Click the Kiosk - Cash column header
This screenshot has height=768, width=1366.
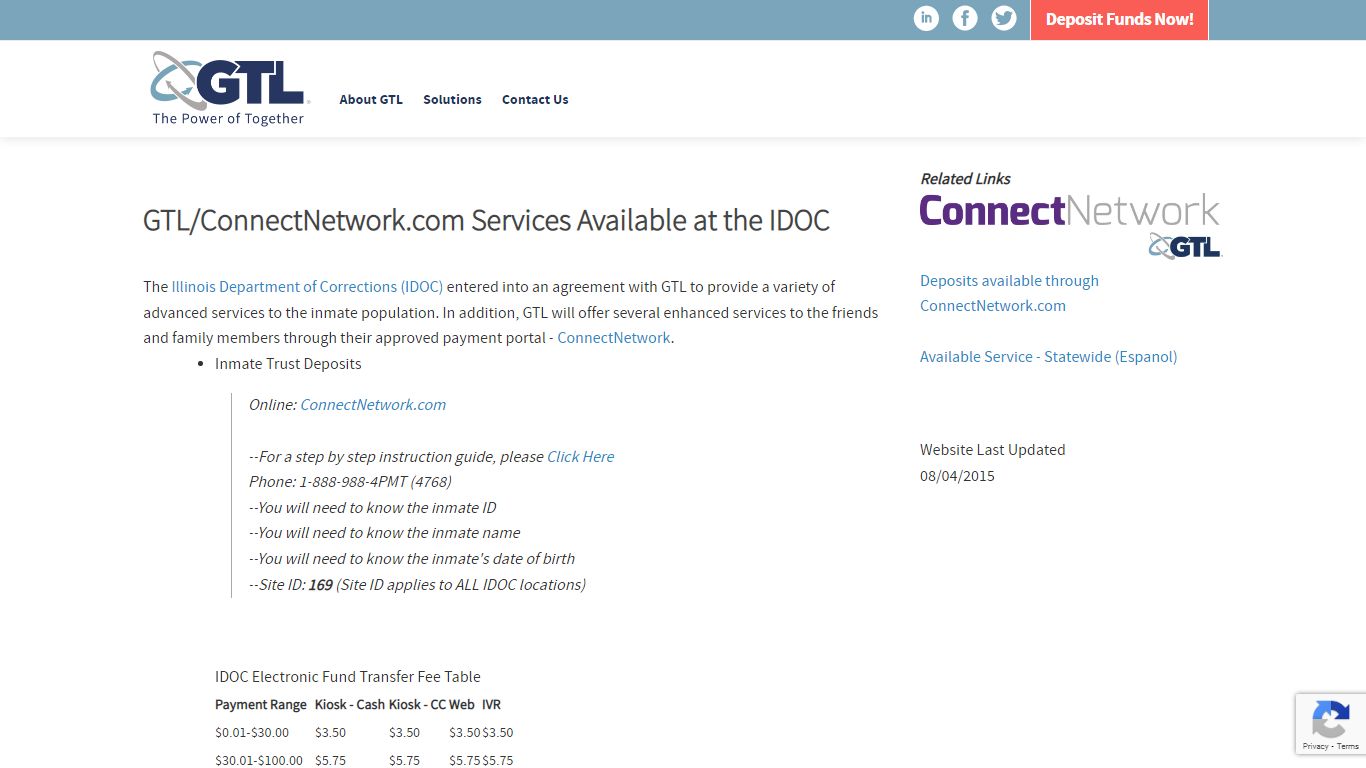pos(350,704)
